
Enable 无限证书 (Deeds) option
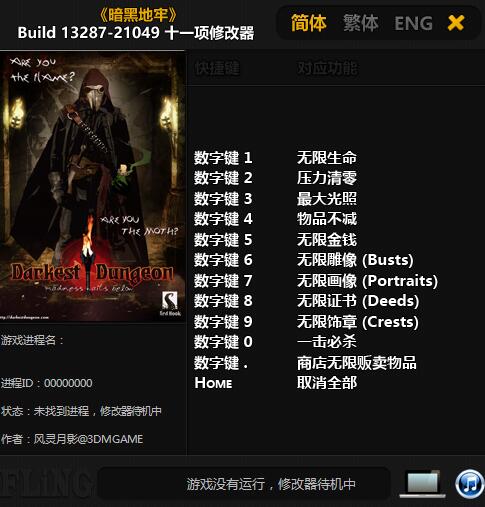coord(358,301)
